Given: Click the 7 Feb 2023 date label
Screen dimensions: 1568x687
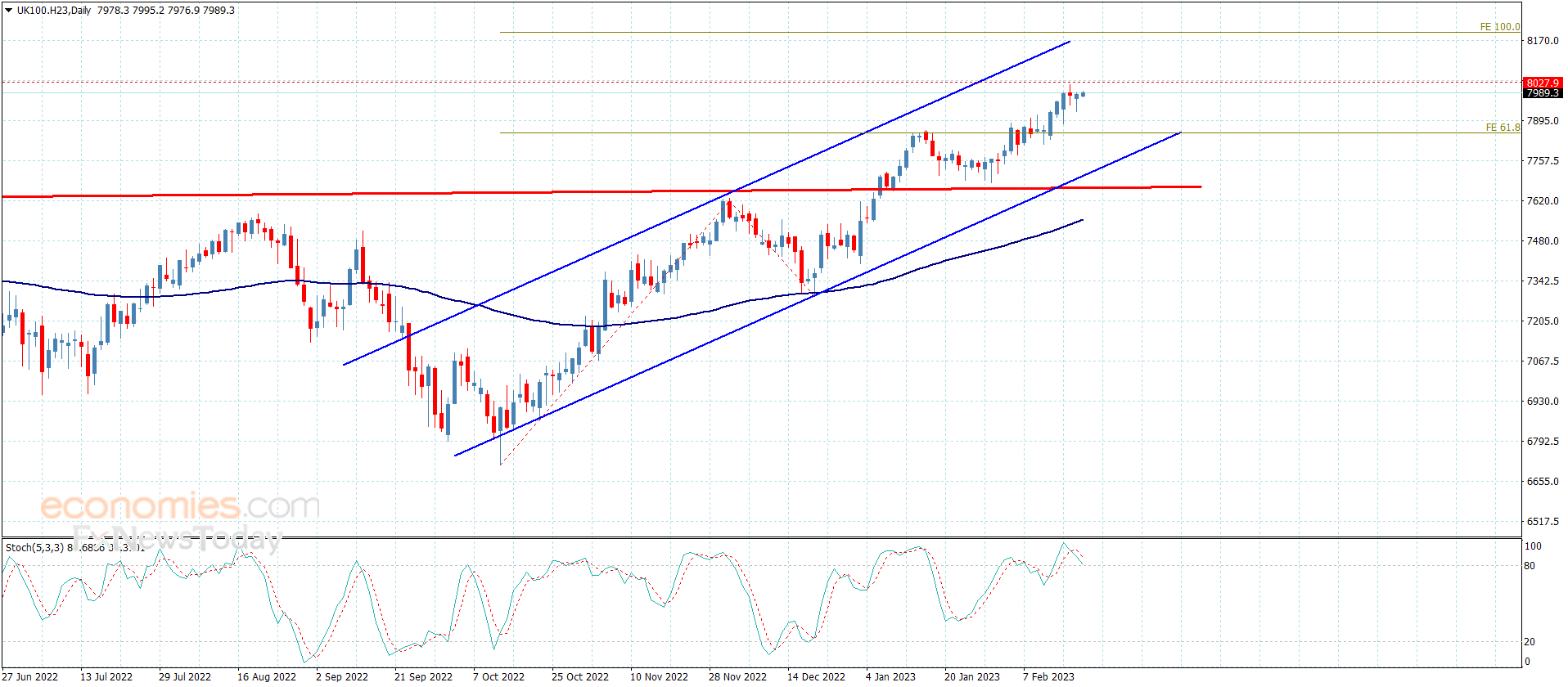Looking at the screenshot, I should 1048,676.
